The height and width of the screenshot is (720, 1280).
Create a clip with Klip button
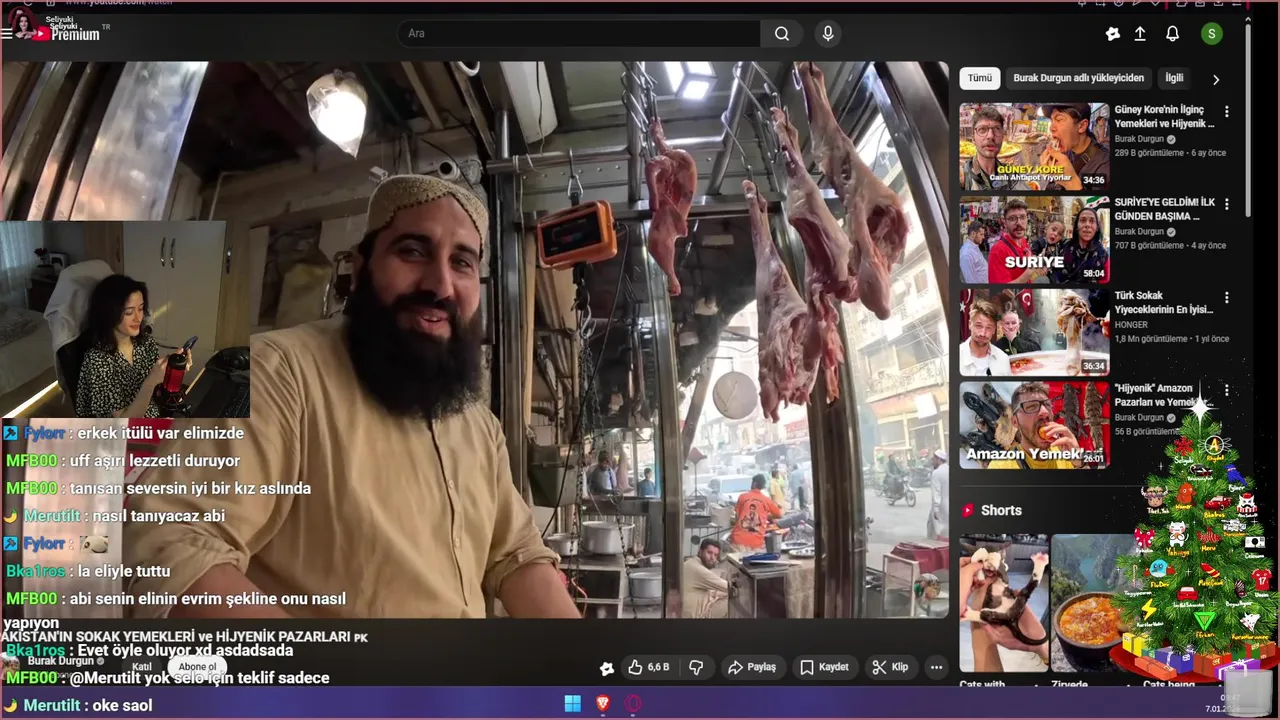coord(890,667)
